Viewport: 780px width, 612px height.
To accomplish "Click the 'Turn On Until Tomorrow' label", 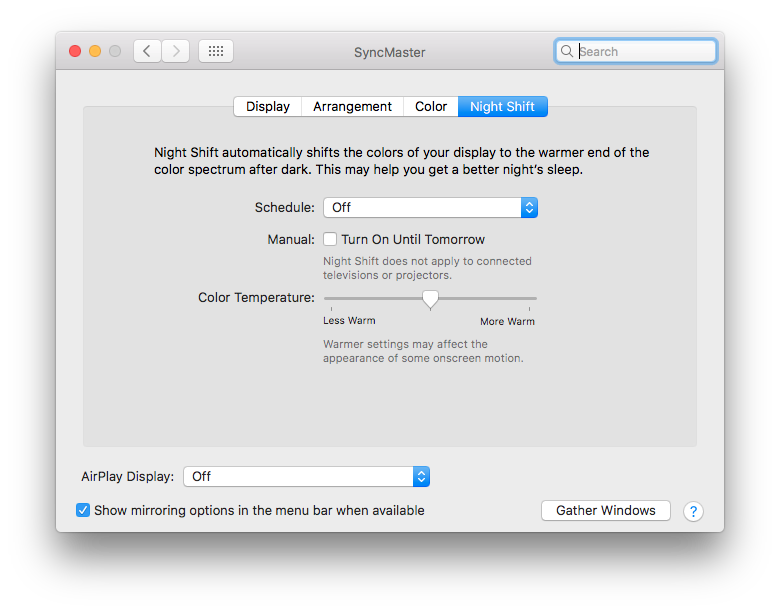I will click(x=413, y=239).
